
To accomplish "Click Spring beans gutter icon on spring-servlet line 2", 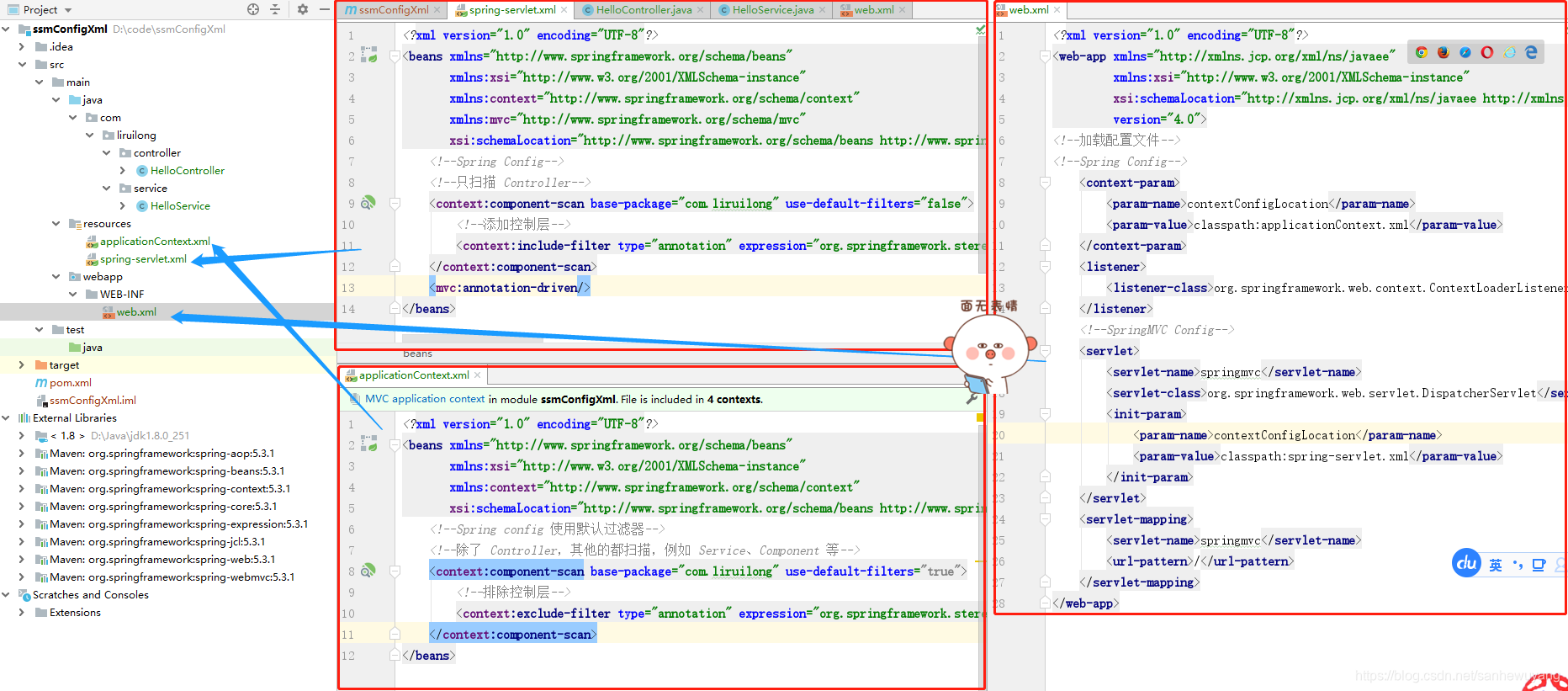I will (368, 55).
